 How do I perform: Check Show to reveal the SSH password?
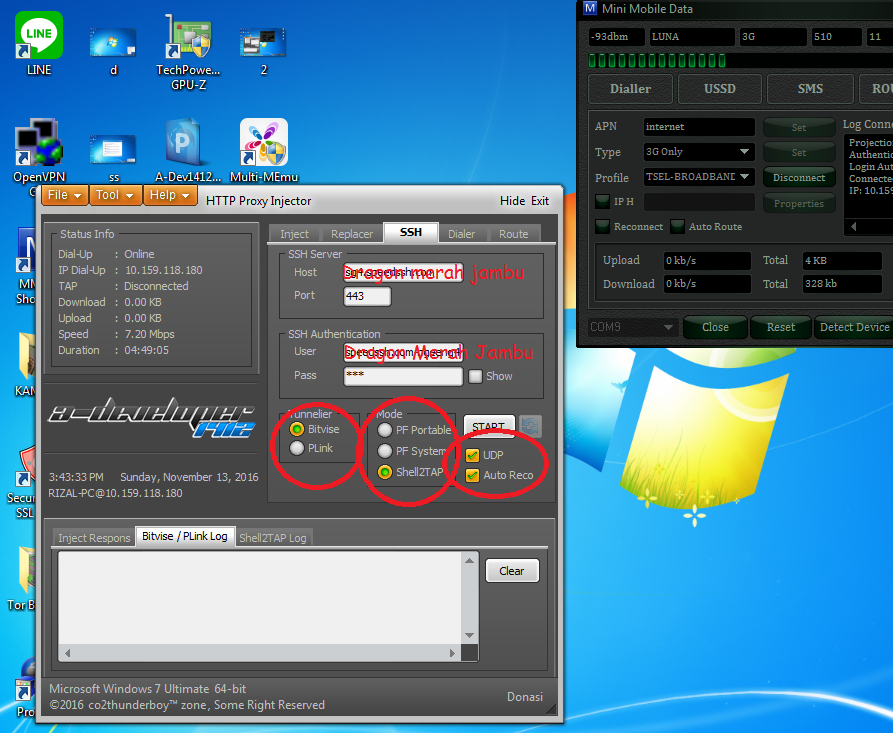pos(476,375)
